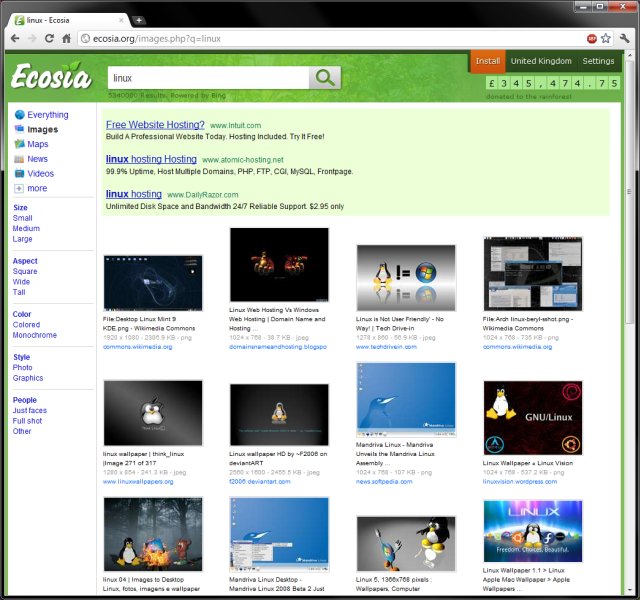Filter people to Other
The width and height of the screenshot is (640, 600).
click(x=22, y=431)
